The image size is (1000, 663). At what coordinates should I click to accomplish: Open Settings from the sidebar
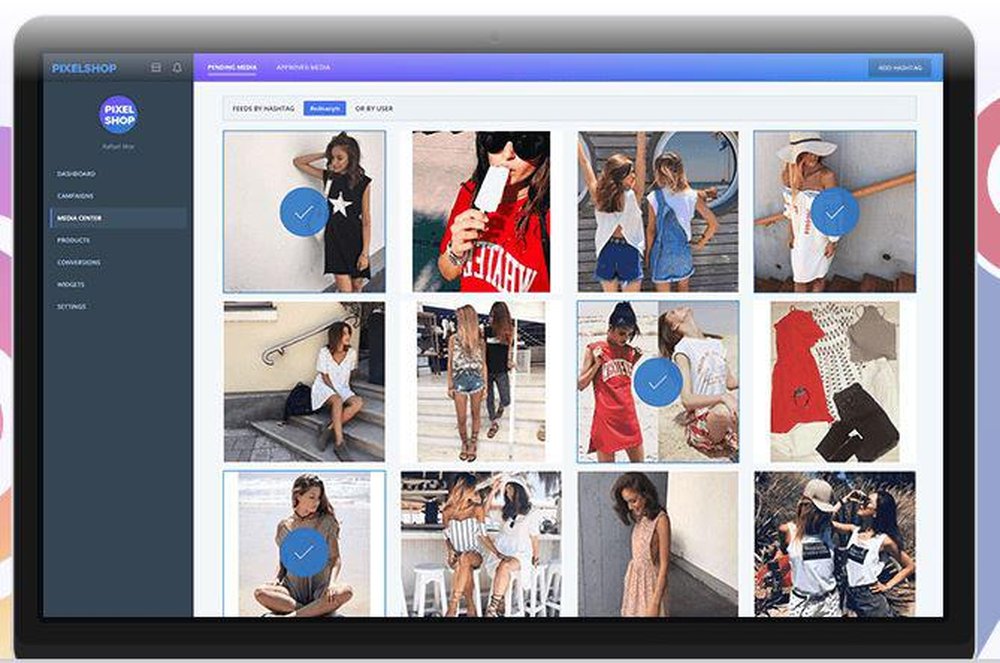tap(68, 307)
